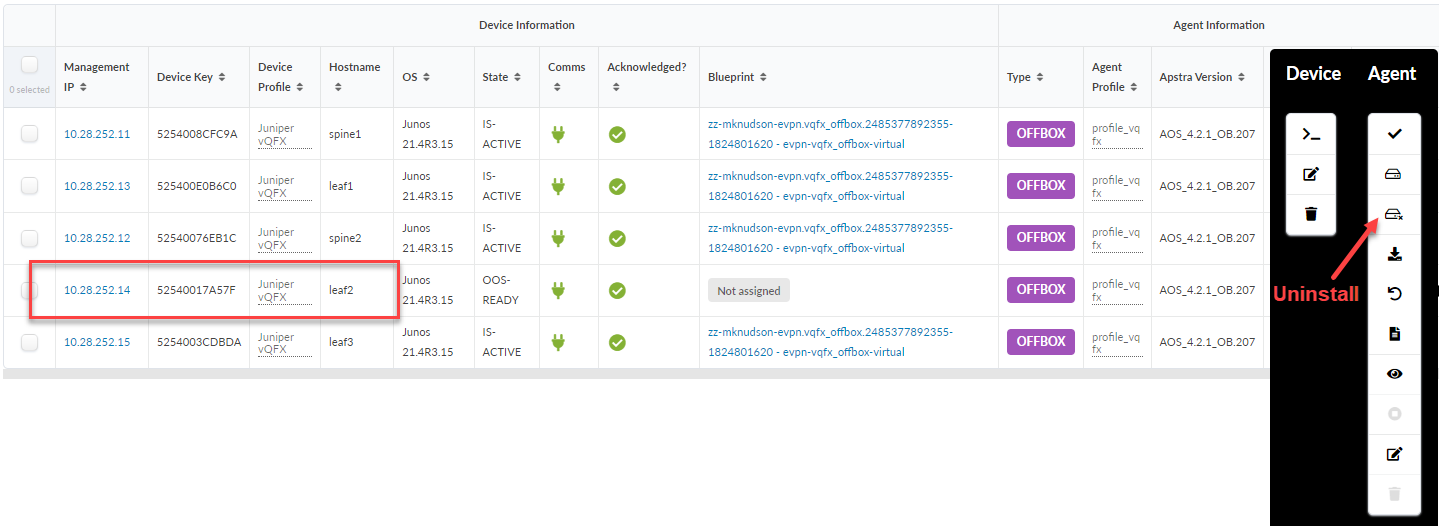Viewport: 1439px width, 526px height.
Task: Click the Agent download icon
Action: tap(1394, 254)
